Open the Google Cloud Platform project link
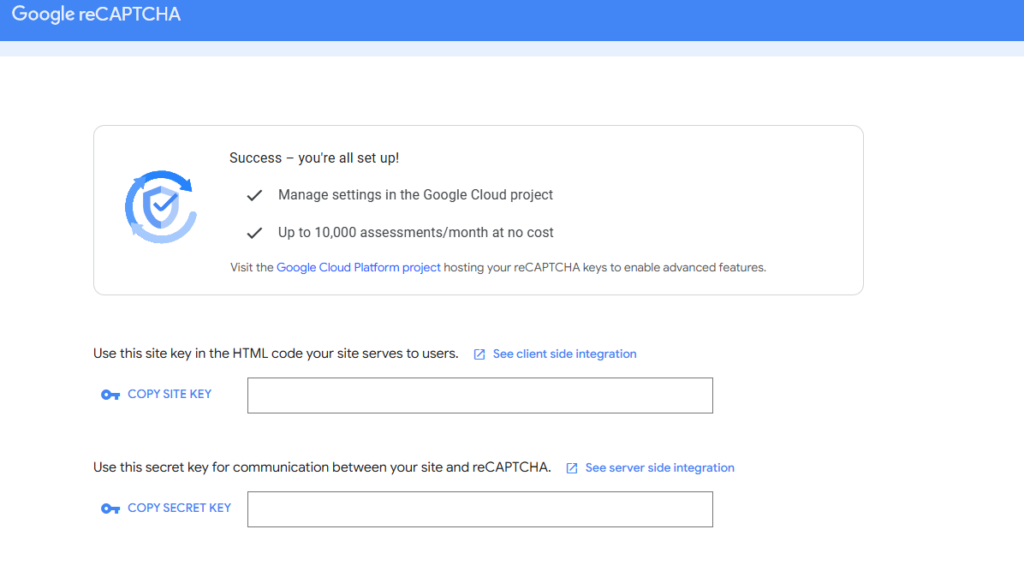Viewport: 1024px width, 565px height. pos(358,267)
